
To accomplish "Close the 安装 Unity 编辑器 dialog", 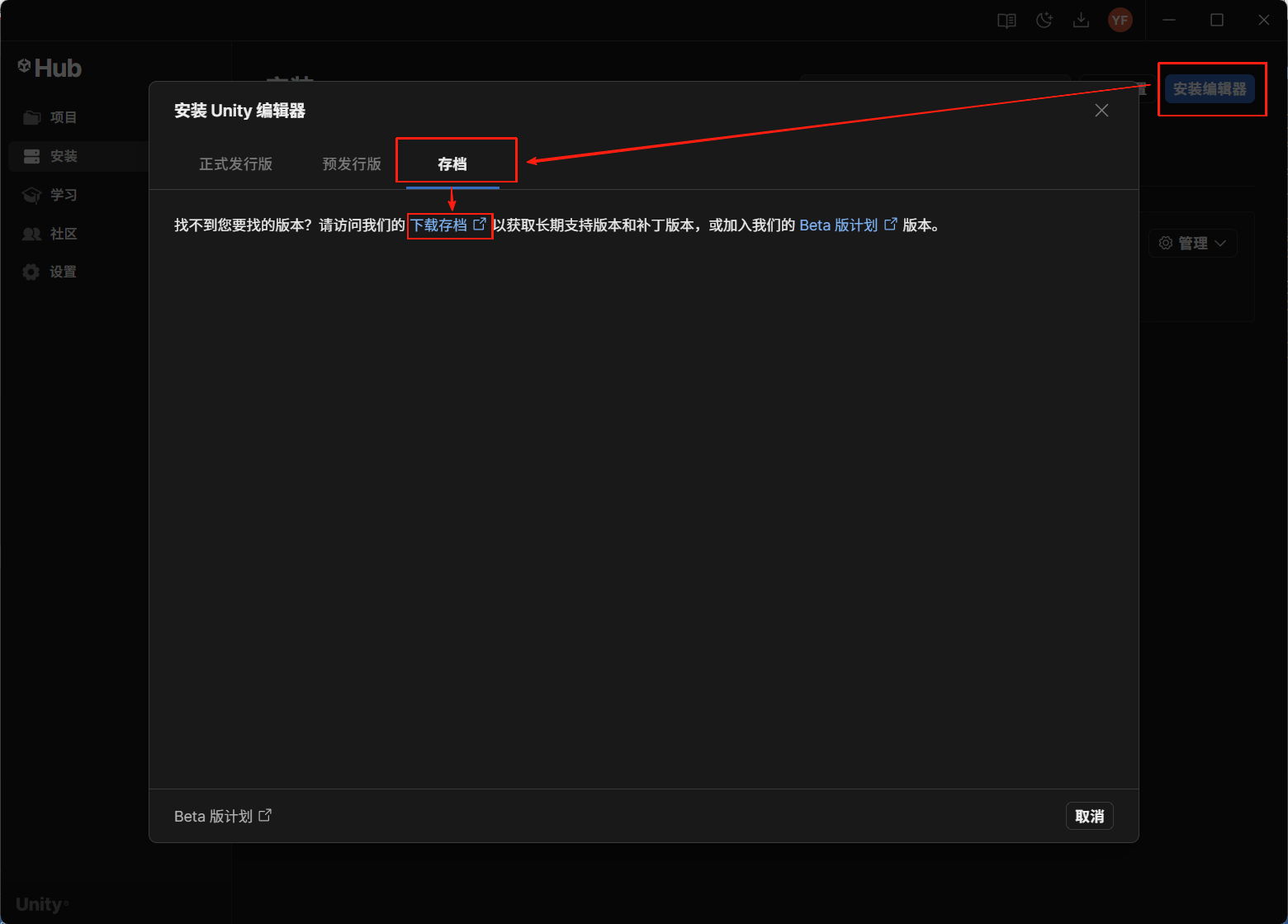I will pyautogui.click(x=1101, y=111).
